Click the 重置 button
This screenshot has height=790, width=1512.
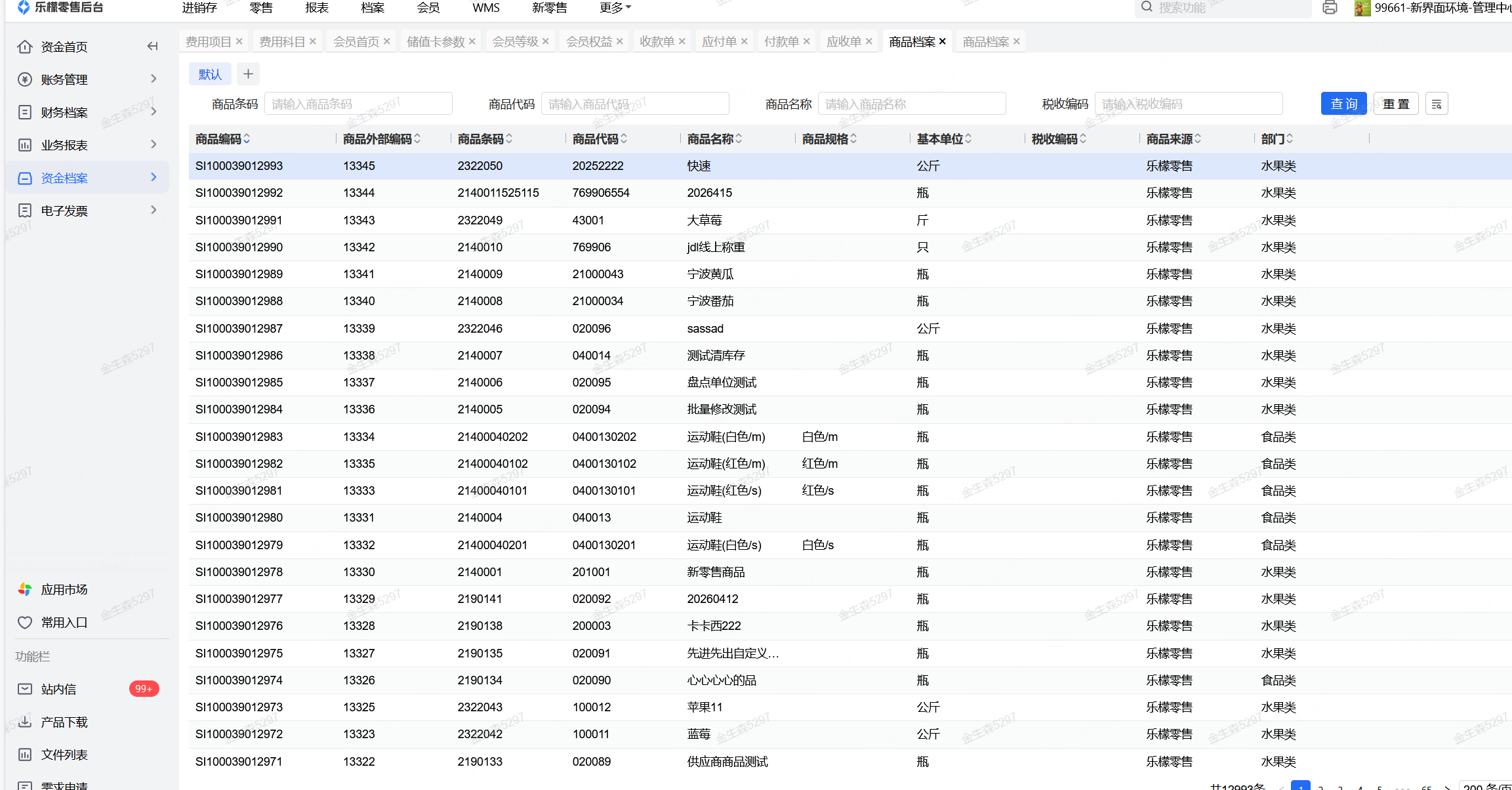pyautogui.click(x=1395, y=104)
